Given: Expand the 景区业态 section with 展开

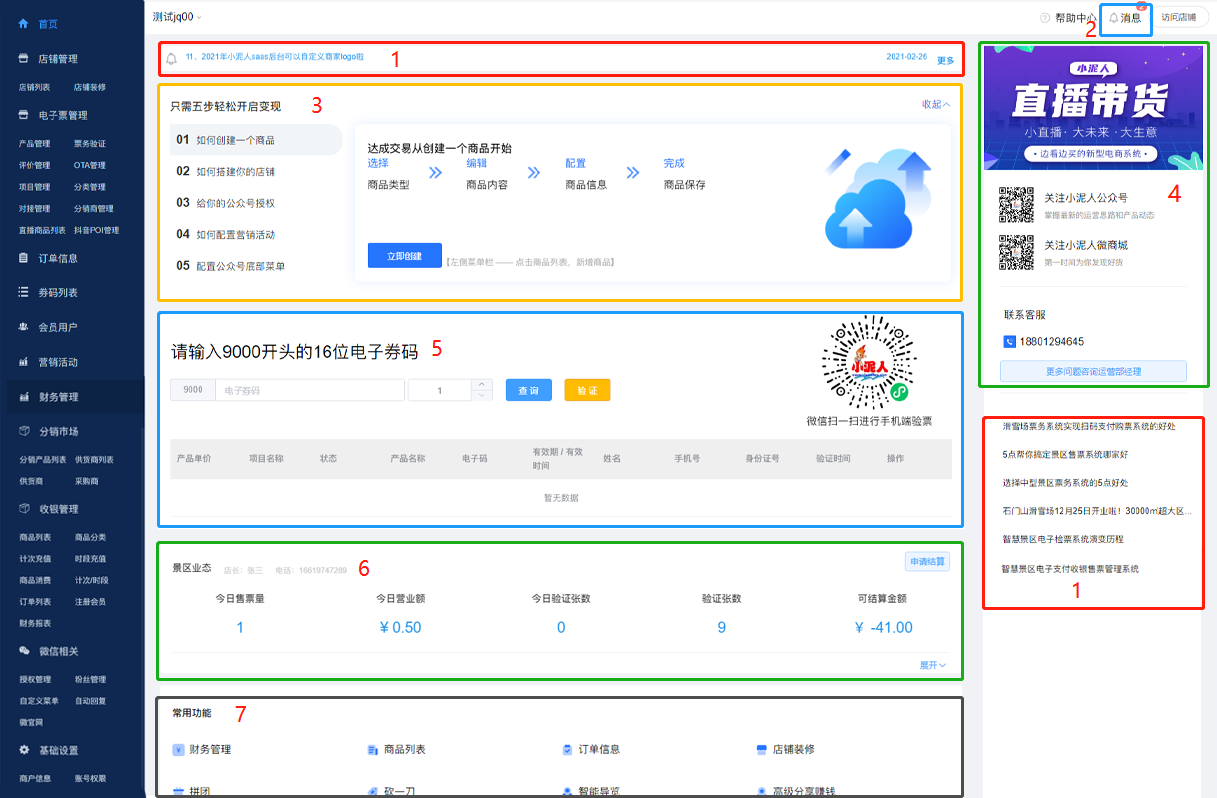Looking at the screenshot, I should tap(932, 665).
